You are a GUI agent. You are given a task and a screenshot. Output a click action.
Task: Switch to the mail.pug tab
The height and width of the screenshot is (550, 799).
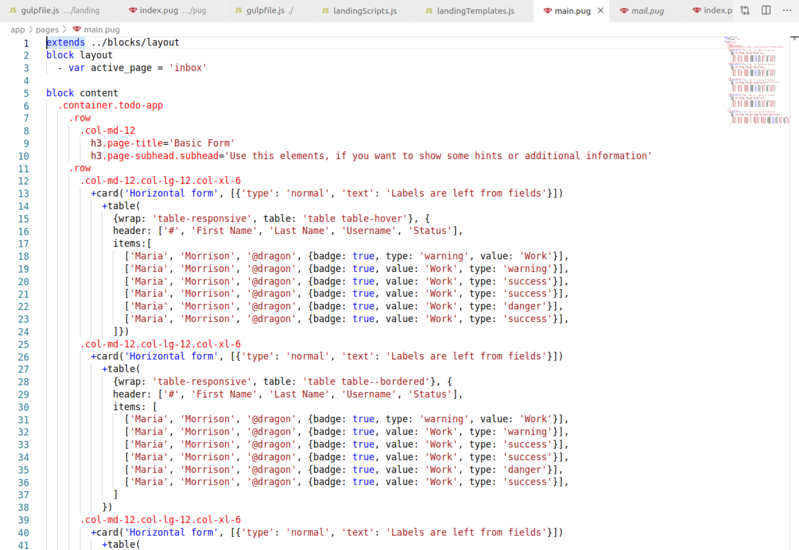coord(651,11)
